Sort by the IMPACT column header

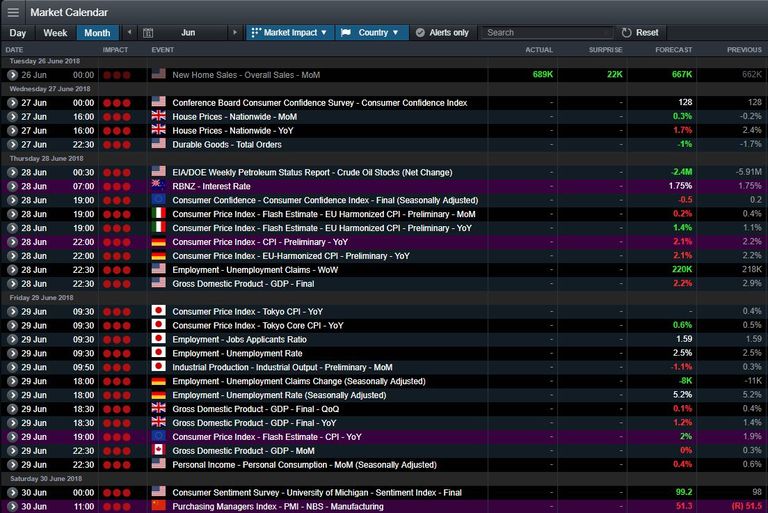pyautogui.click(x=115, y=49)
